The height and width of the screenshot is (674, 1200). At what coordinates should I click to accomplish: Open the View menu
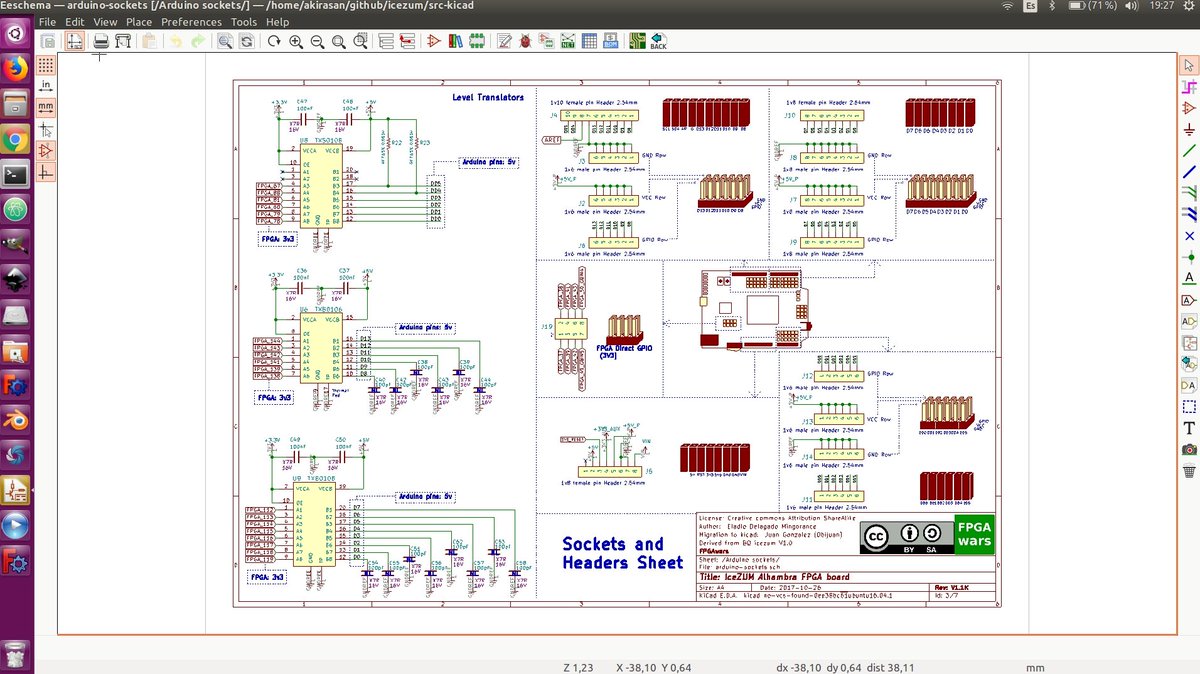106,21
